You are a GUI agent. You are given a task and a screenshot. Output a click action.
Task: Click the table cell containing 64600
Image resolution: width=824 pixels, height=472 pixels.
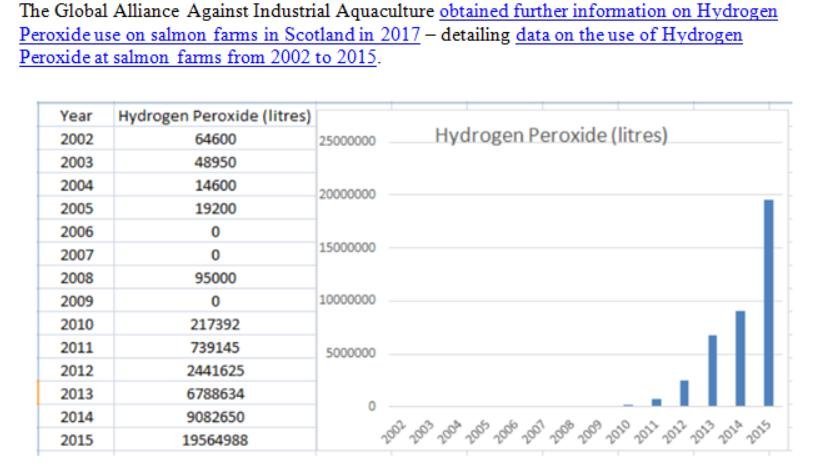[x=214, y=139]
